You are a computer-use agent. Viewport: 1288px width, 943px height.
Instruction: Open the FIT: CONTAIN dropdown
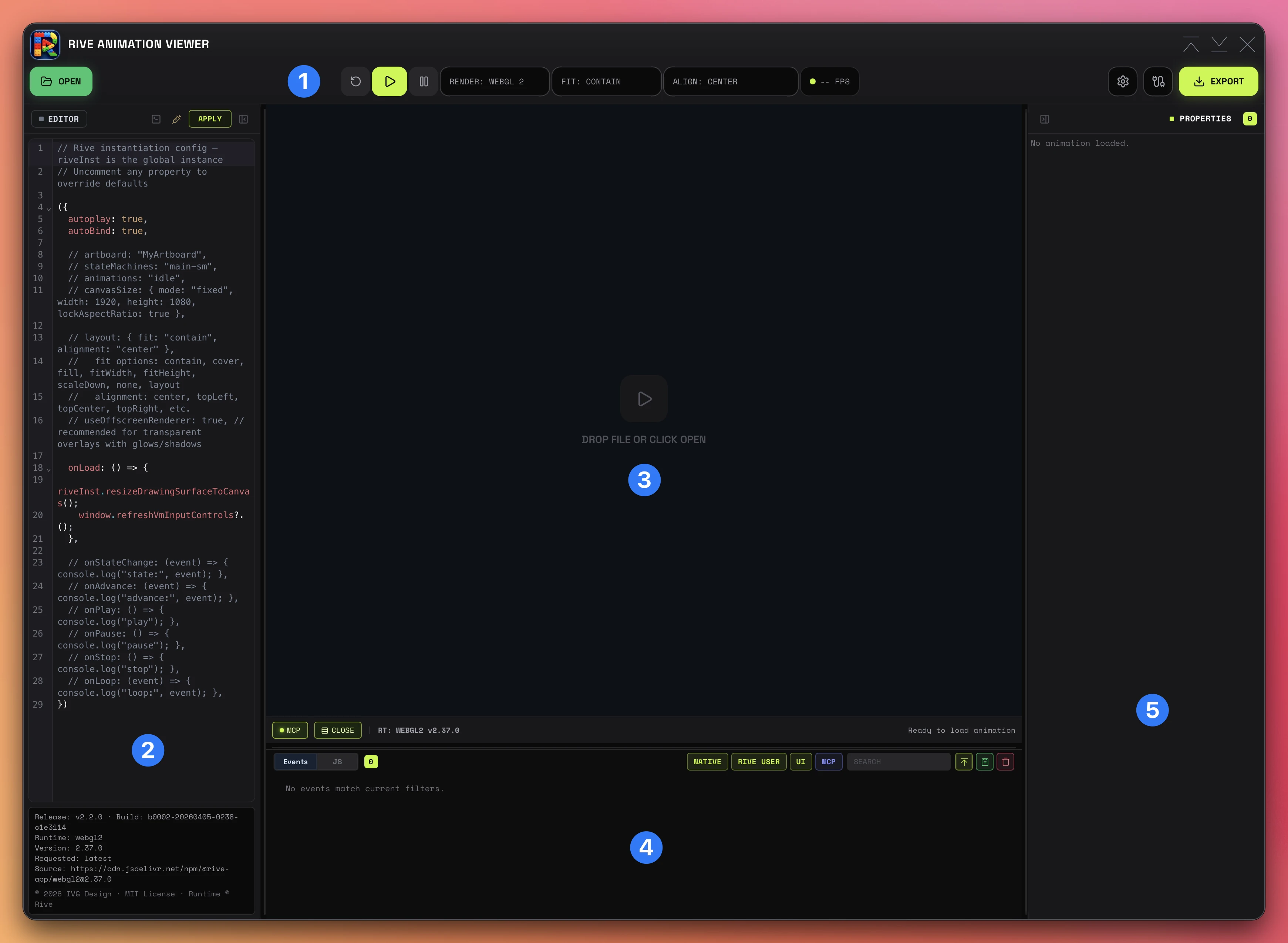[x=606, y=82]
